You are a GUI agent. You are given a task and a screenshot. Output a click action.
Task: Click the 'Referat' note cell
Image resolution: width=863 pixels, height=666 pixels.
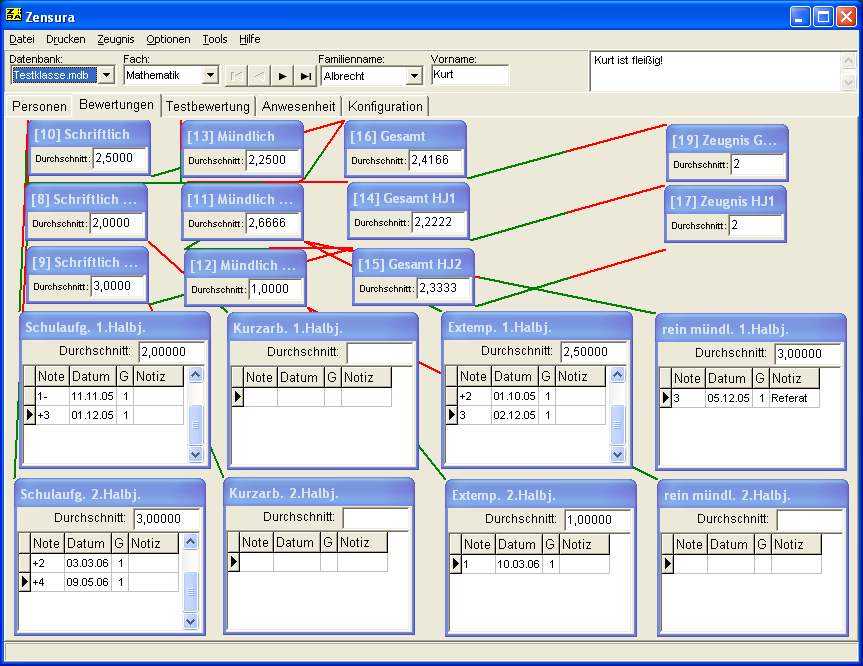pyautogui.click(x=794, y=398)
